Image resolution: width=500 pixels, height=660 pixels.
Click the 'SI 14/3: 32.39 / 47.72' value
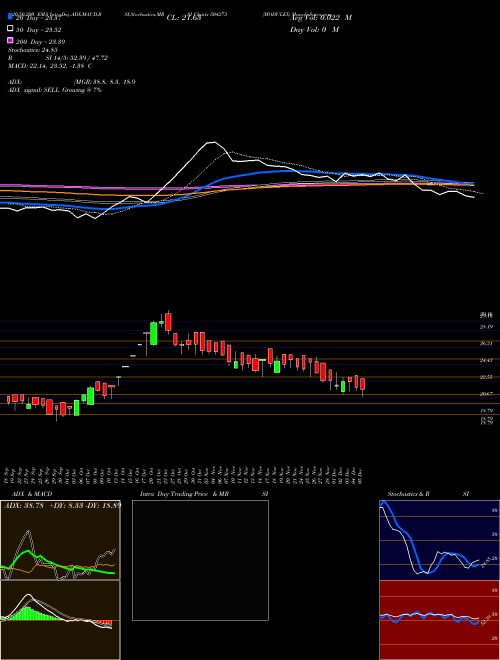point(77,58)
